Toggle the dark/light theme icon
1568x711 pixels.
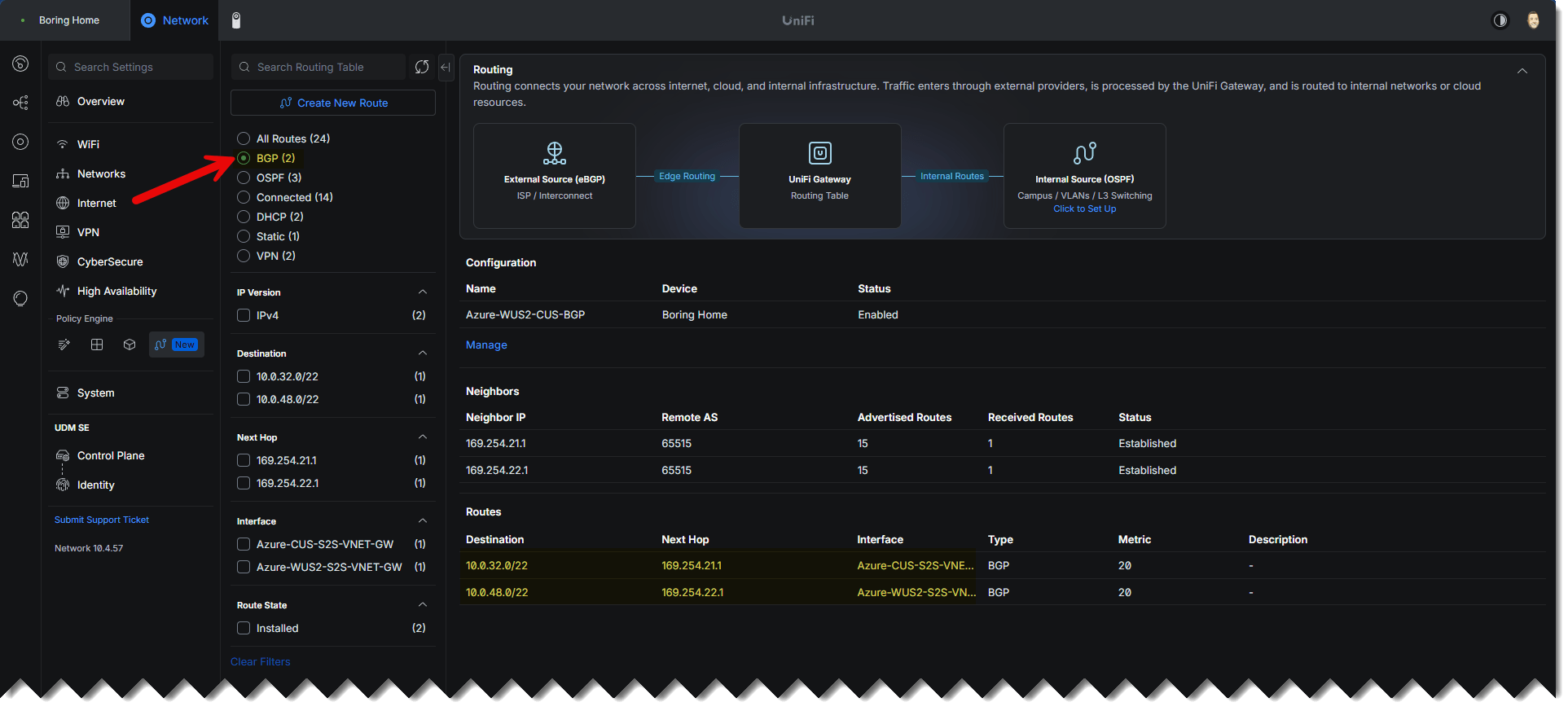click(1500, 20)
